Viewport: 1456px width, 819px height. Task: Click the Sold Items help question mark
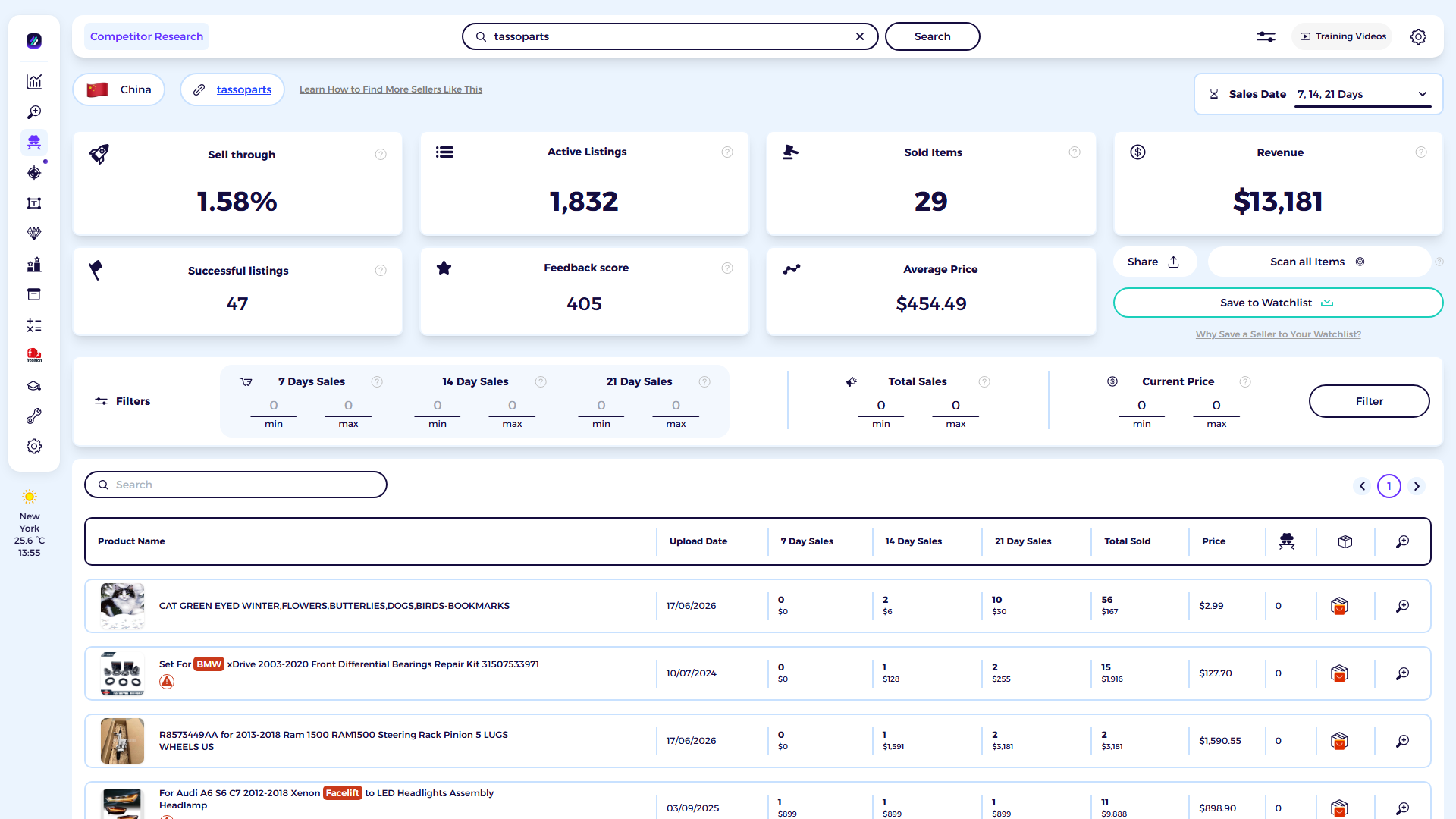[x=1075, y=152]
